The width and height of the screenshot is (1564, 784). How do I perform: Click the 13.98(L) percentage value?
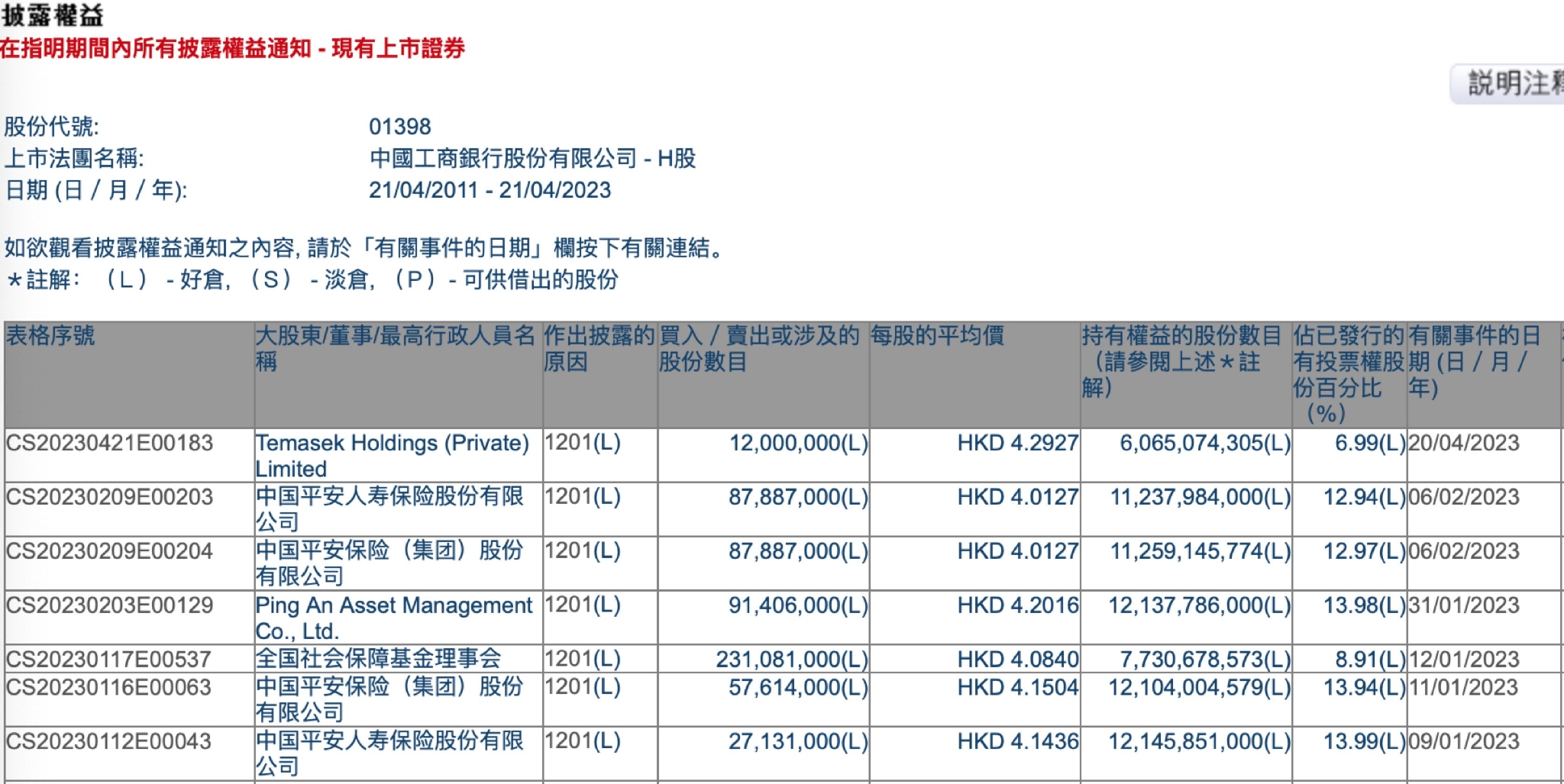point(1365,605)
